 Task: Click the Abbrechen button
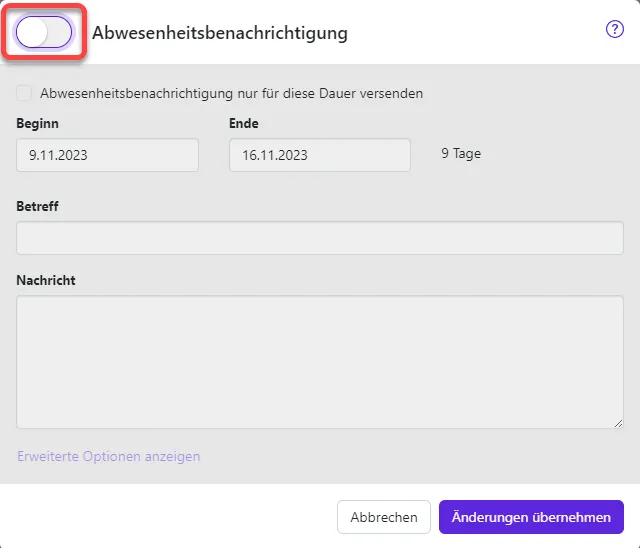384,517
